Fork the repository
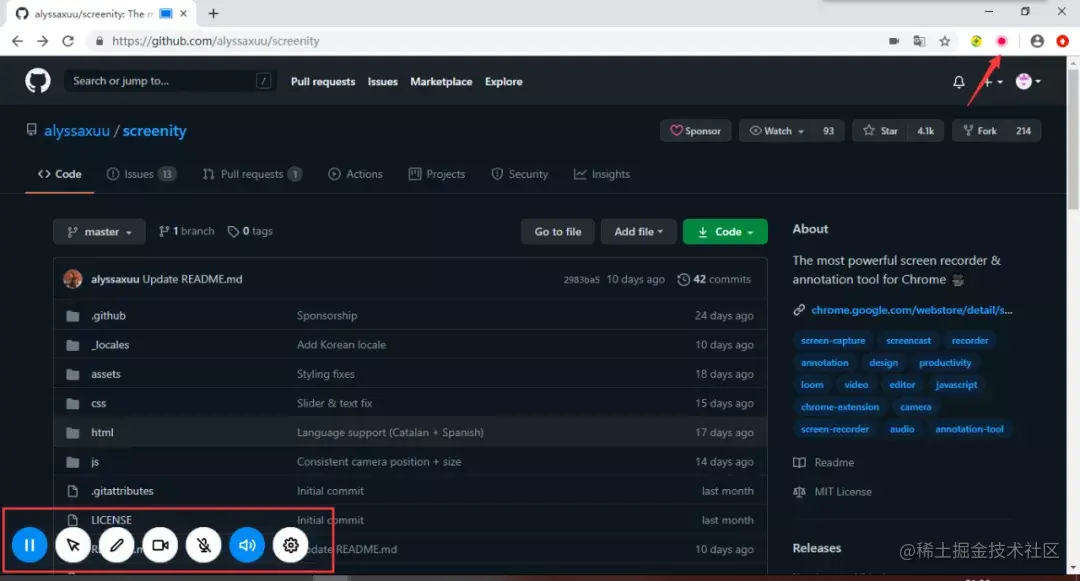This screenshot has height=581, width=1080. 980,131
